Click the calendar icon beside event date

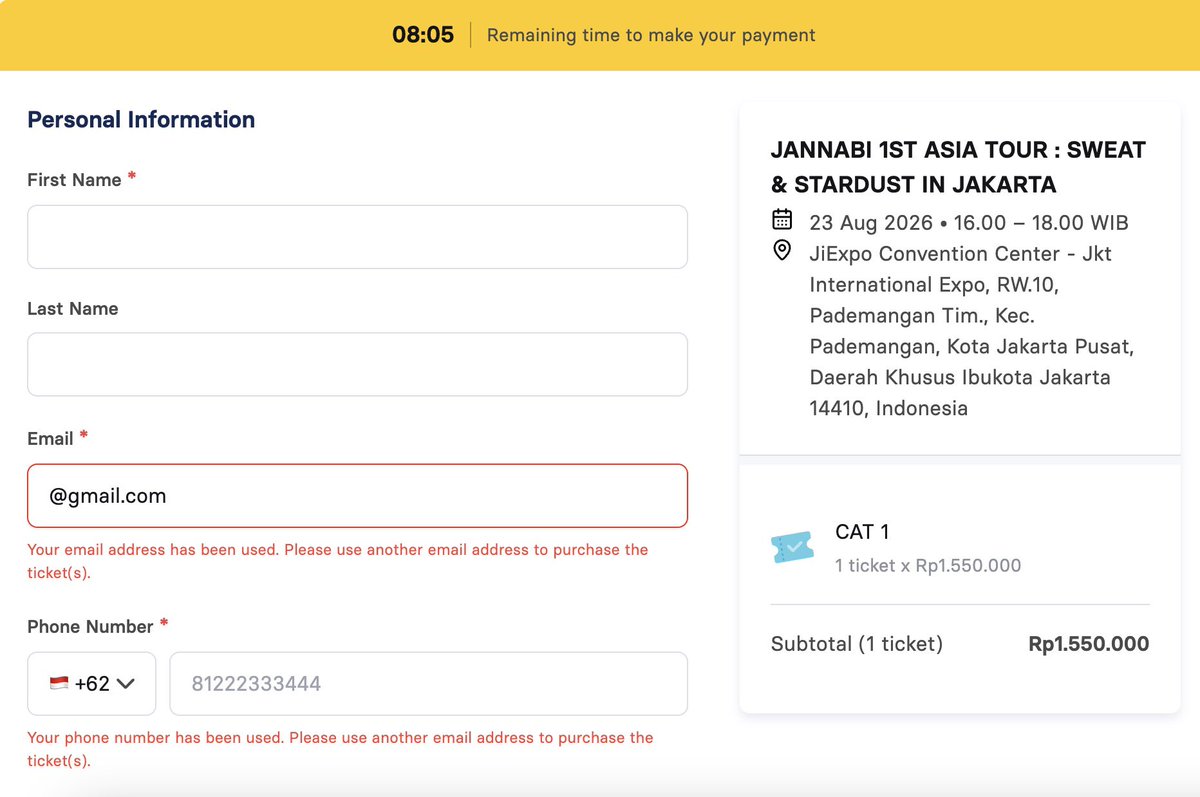click(x=782, y=219)
